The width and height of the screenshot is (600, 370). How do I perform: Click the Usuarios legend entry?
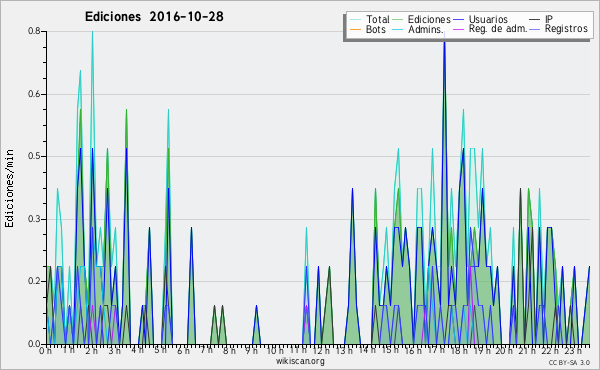[x=481, y=19]
